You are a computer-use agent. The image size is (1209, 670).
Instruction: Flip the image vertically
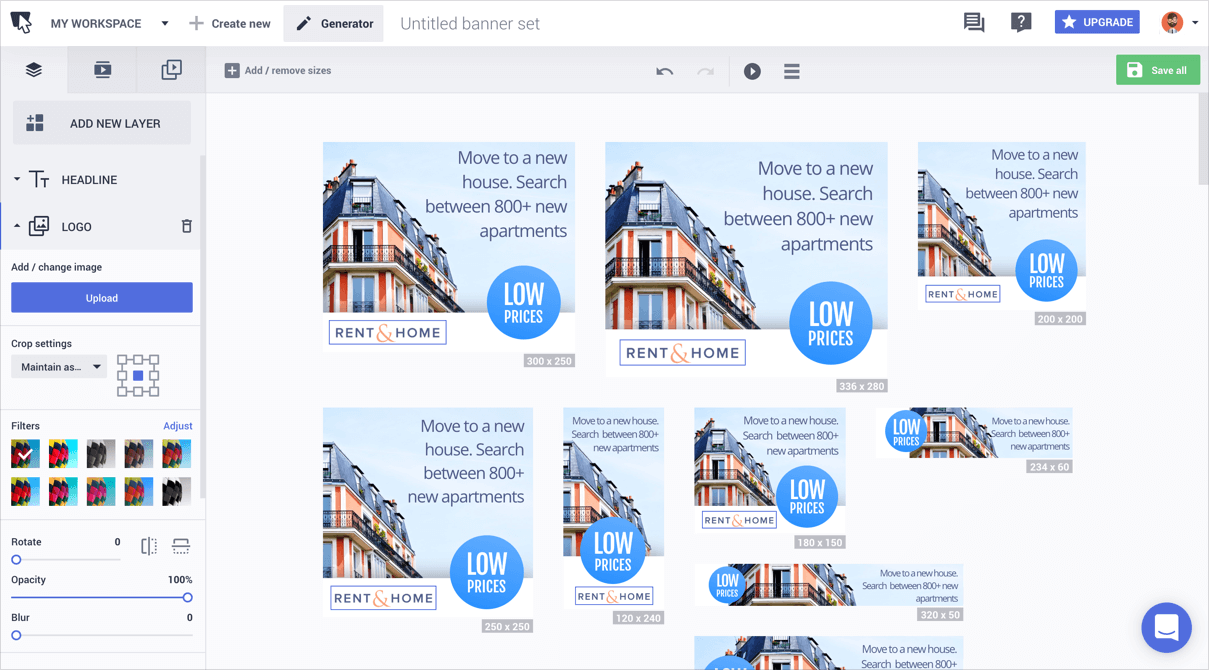(181, 546)
